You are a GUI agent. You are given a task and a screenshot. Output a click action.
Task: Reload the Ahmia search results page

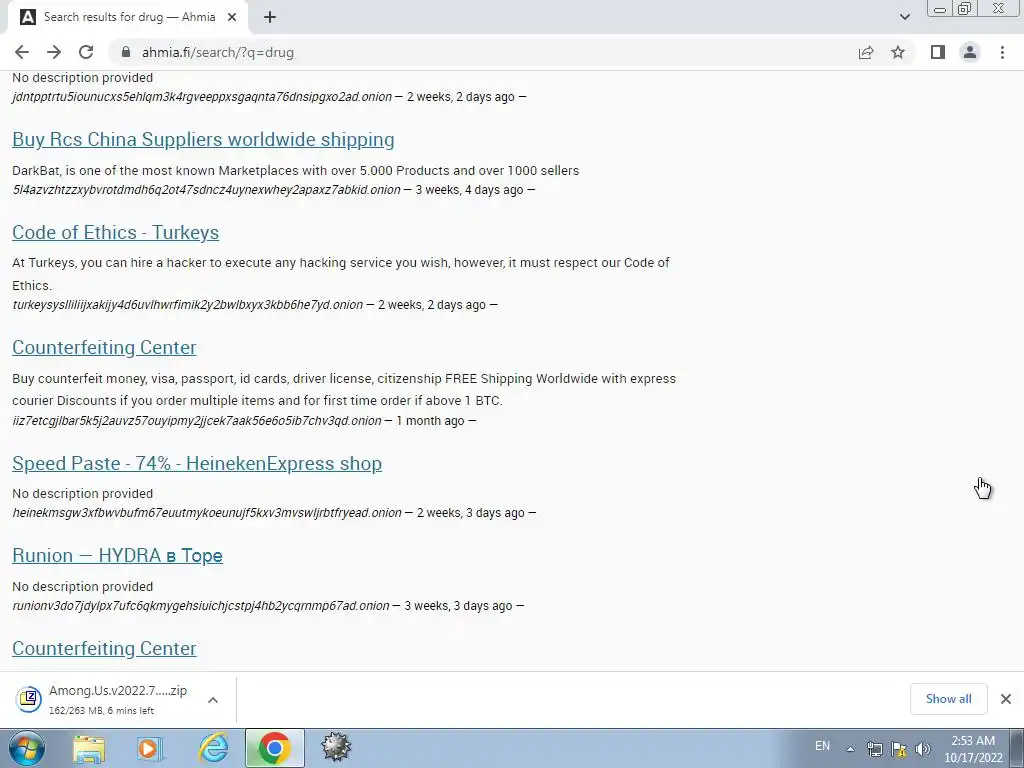tap(86, 52)
